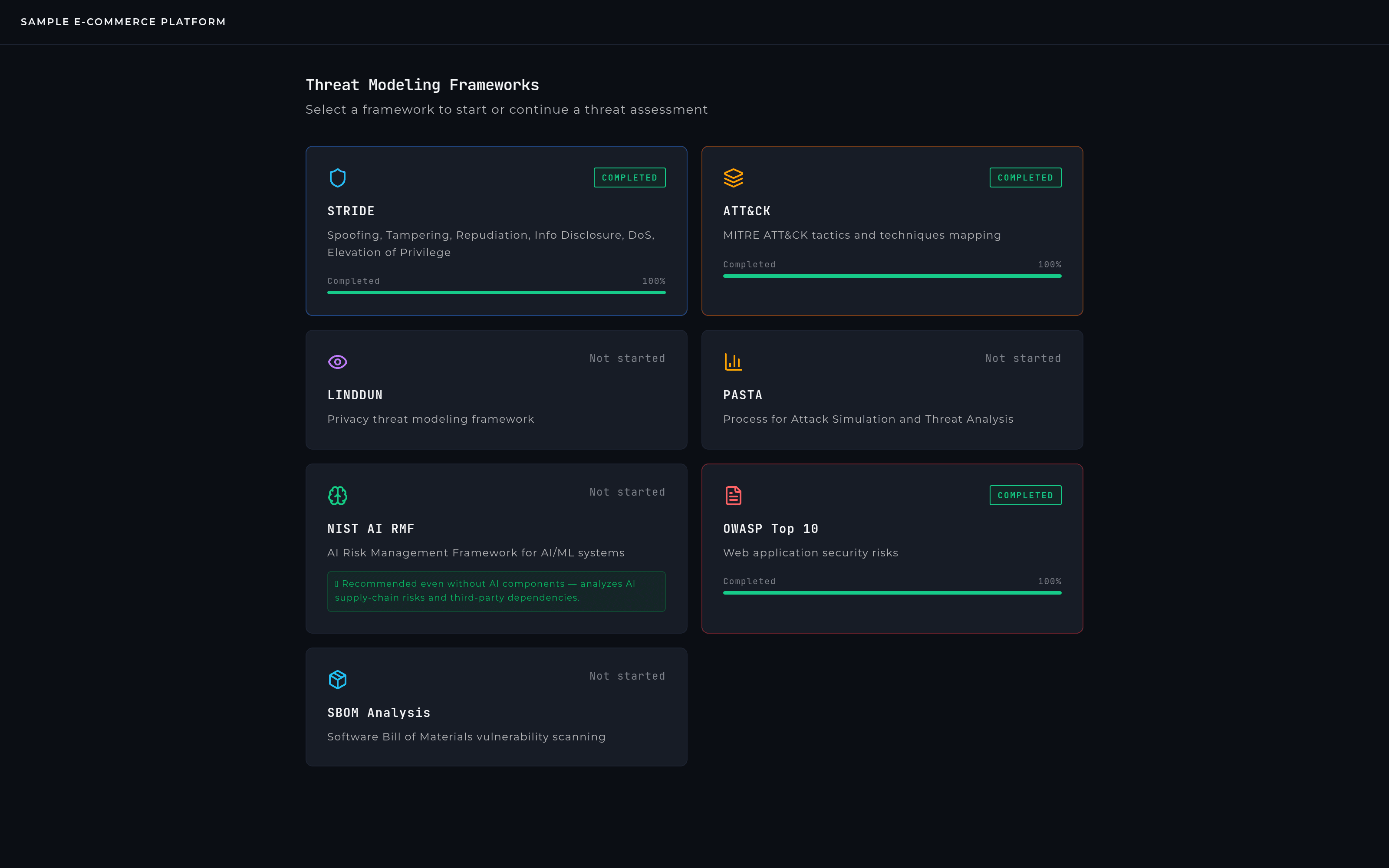
Task: Click 'Software Bill of Materials' description
Action: click(x=466, y=737)
